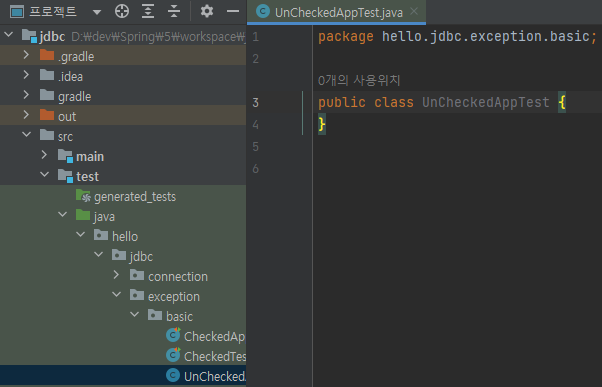
Task: Collapse the java test root folder
Action: tap(63, 215)
